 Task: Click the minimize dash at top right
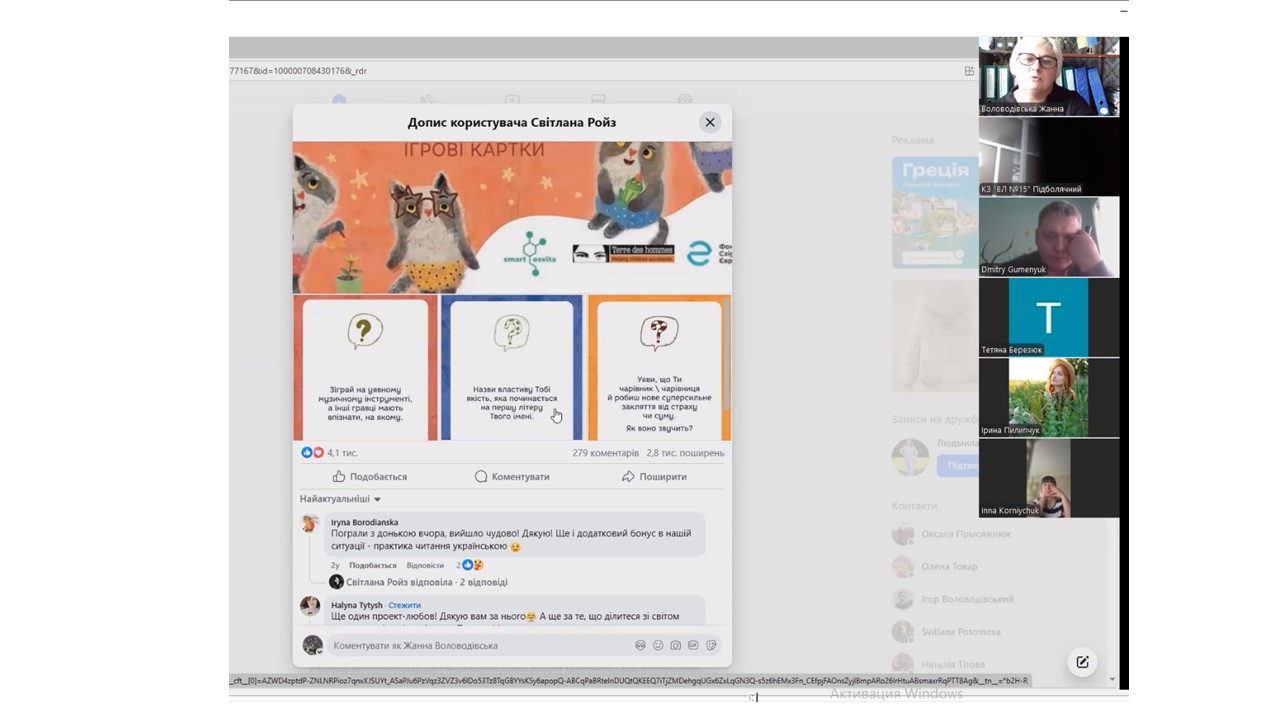point(1124,10)
